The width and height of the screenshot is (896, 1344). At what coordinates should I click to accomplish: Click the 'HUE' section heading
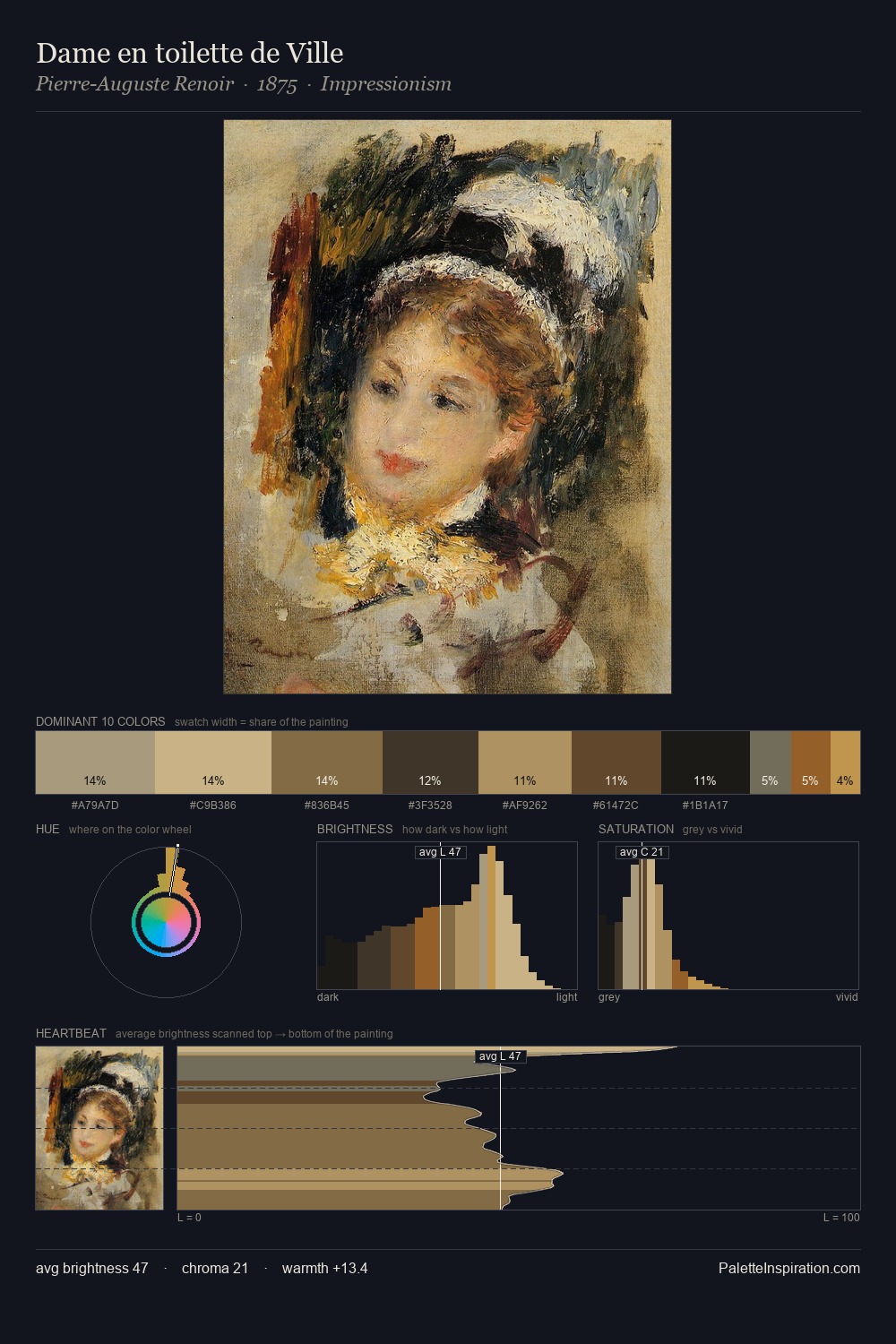click(x=47, y=829)
